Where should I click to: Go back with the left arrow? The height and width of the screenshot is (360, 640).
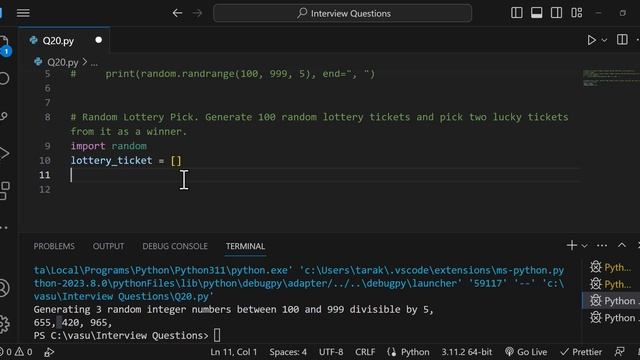click(177, 13)
